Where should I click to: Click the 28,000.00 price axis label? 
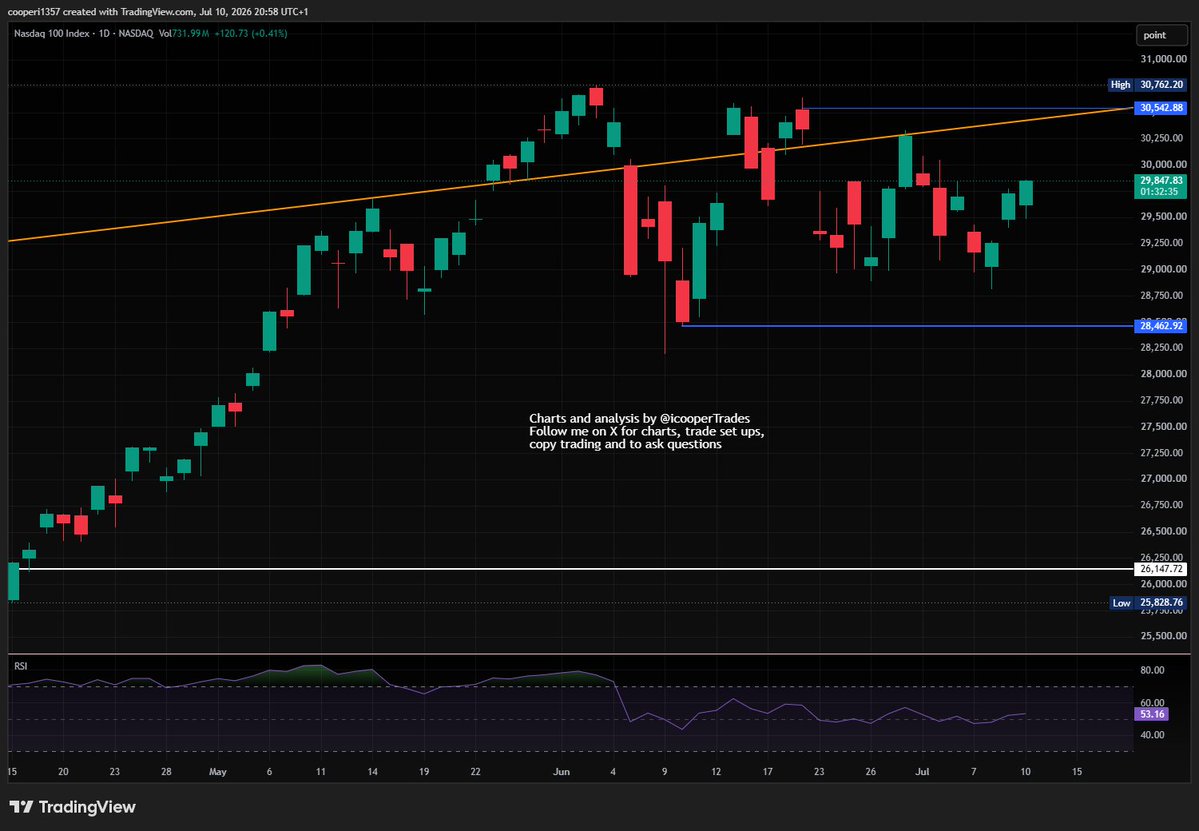[1163, 374]
